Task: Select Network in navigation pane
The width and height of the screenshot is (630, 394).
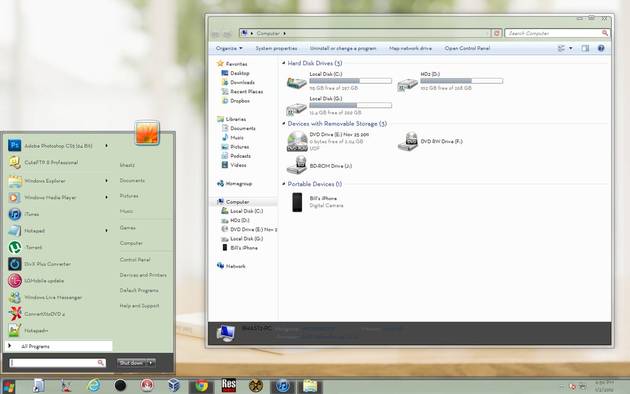Action: click(x=231, y=266)
